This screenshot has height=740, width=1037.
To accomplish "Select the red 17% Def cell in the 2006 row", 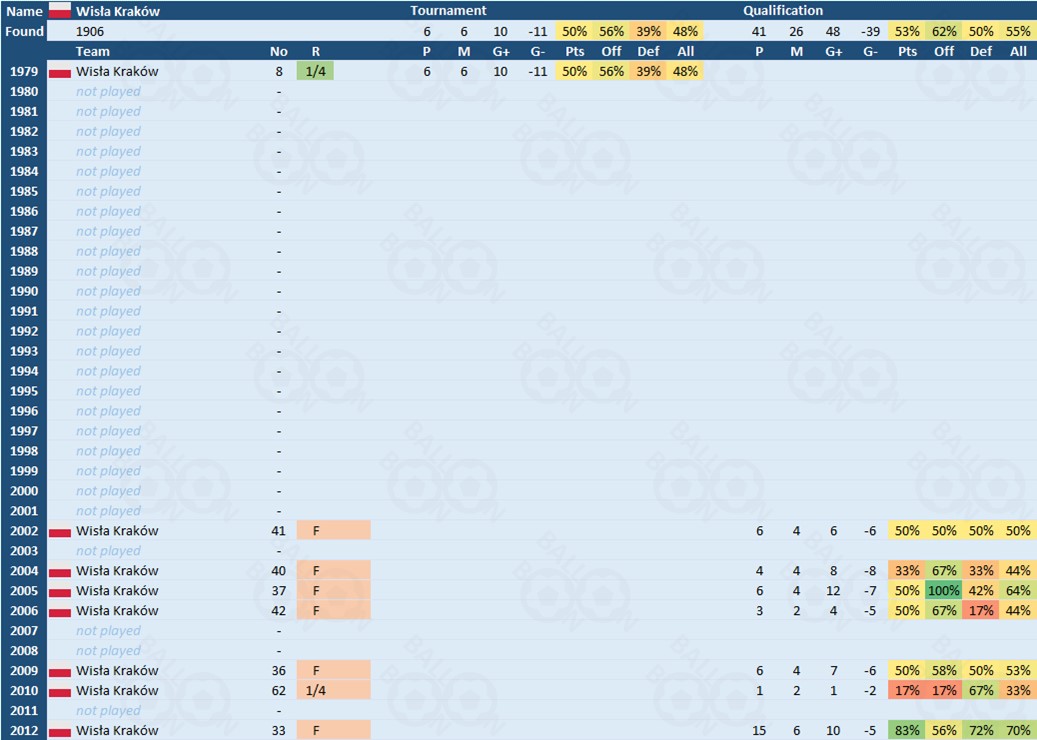I will pyautogui.click(x=981, y=611).
